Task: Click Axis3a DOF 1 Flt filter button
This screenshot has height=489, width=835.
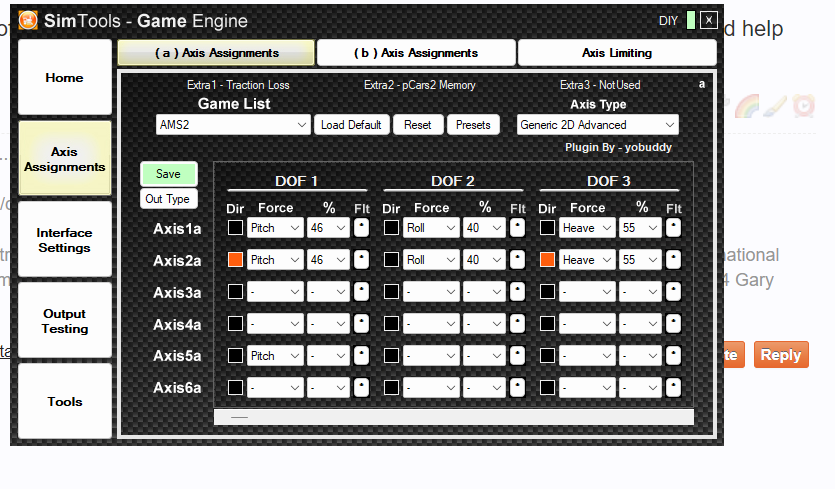Action: [361, 291]
